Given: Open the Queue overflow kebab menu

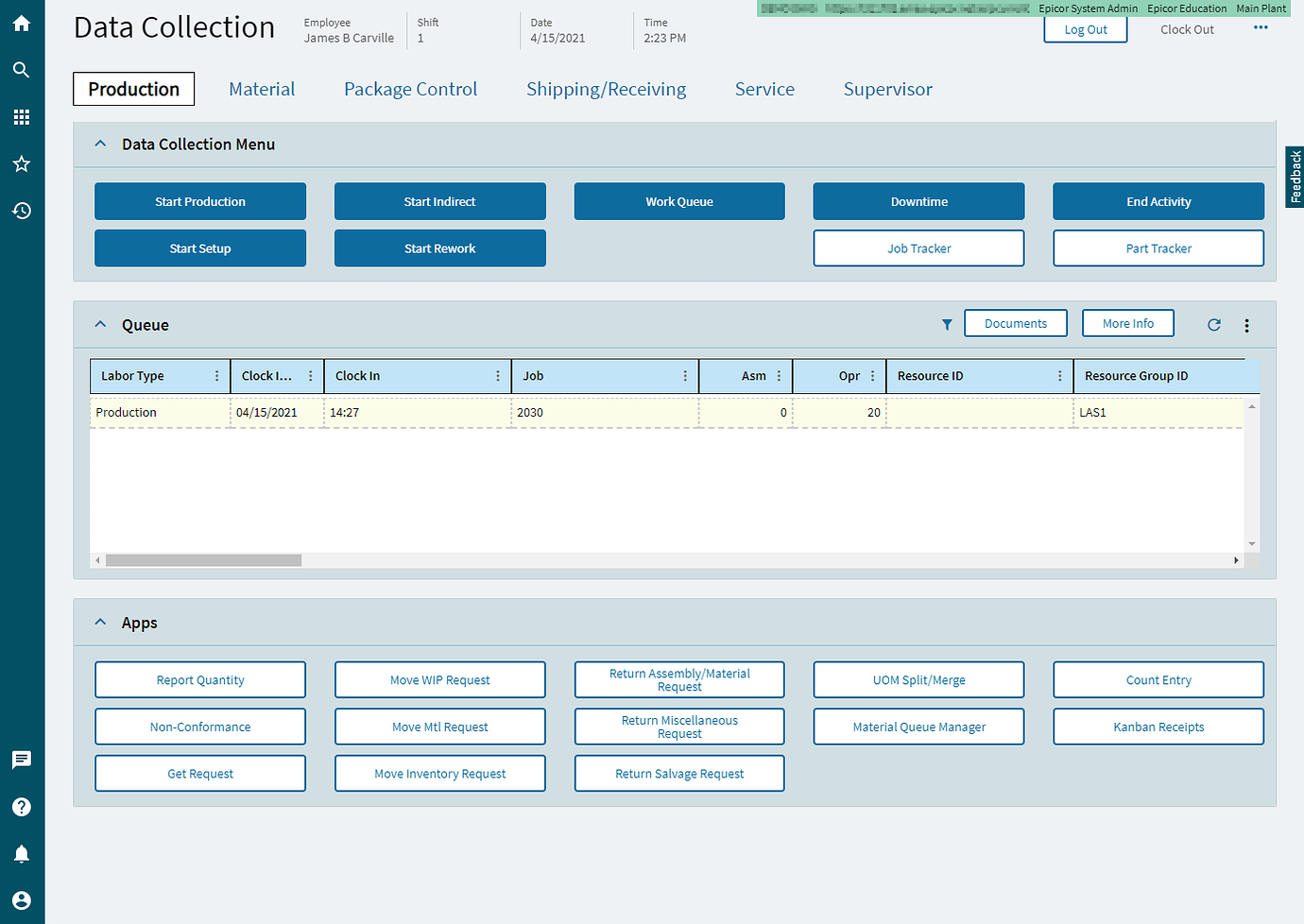Looking at the screenshot, I should [1246, 324].
